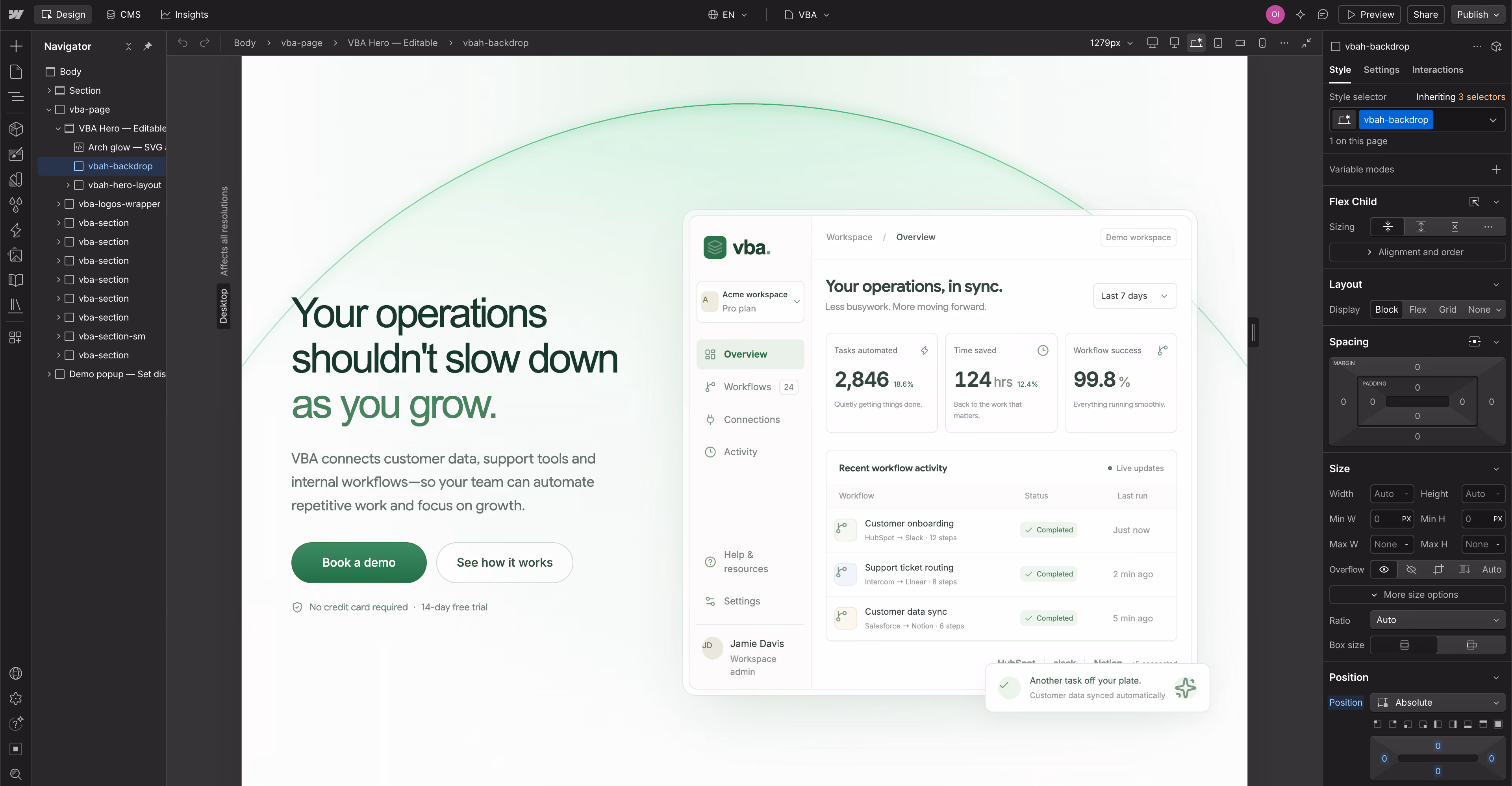Open the vbah-backdrop style selector dropdown
The image size is (1512, 786).
1493,120
